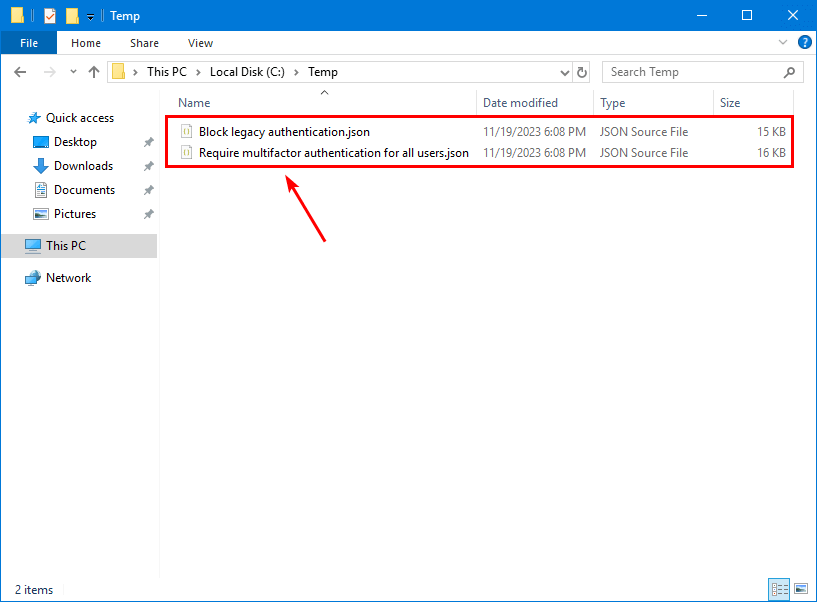Click the Require multifactor authentication file icon
The image size is (817, 602).
[x=186, y=152]
